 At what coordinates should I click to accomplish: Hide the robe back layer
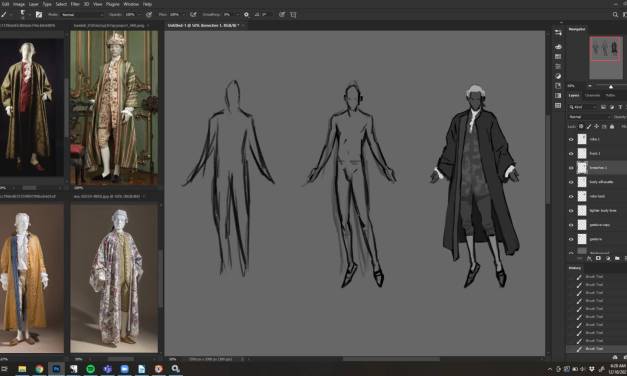(x=571, y=196)
